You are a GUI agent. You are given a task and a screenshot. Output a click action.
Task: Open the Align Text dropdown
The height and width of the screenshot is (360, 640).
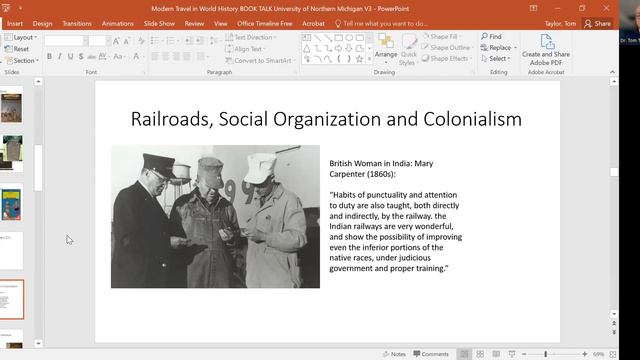245,49
